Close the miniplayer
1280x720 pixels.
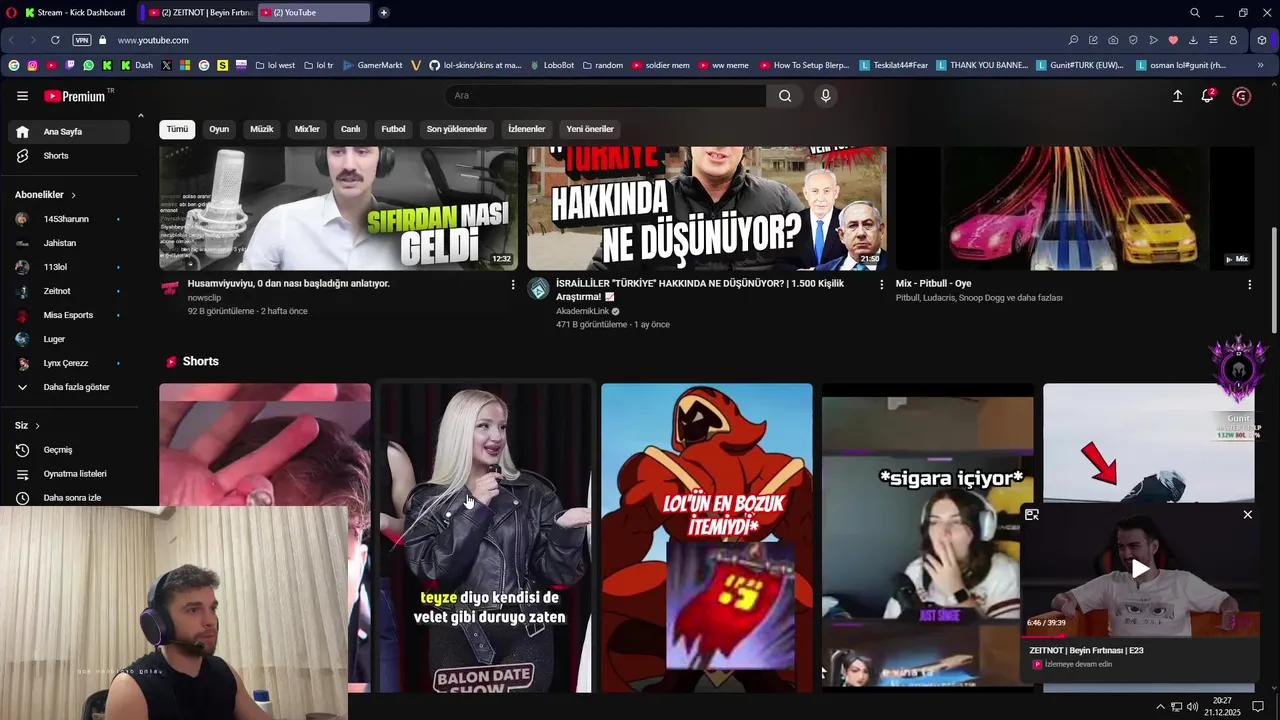[x=1247, y=515]
